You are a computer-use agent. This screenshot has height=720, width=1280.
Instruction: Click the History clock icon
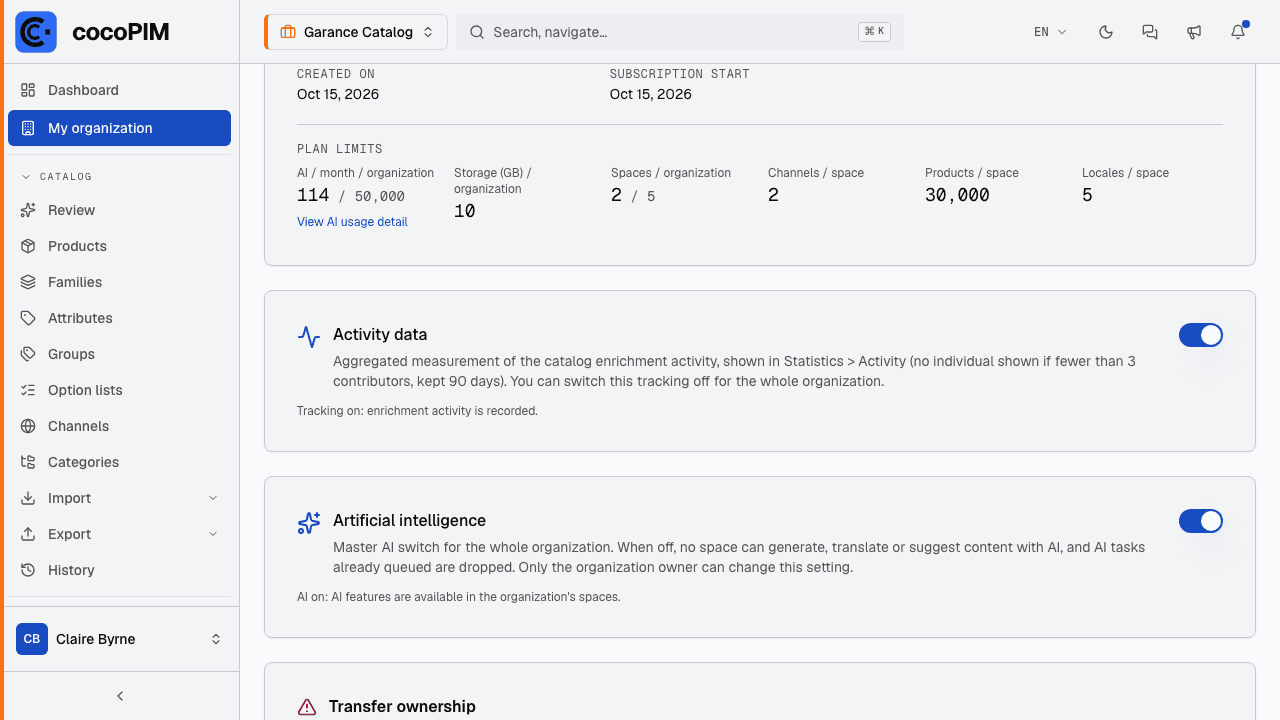click(x=28, y=570)
